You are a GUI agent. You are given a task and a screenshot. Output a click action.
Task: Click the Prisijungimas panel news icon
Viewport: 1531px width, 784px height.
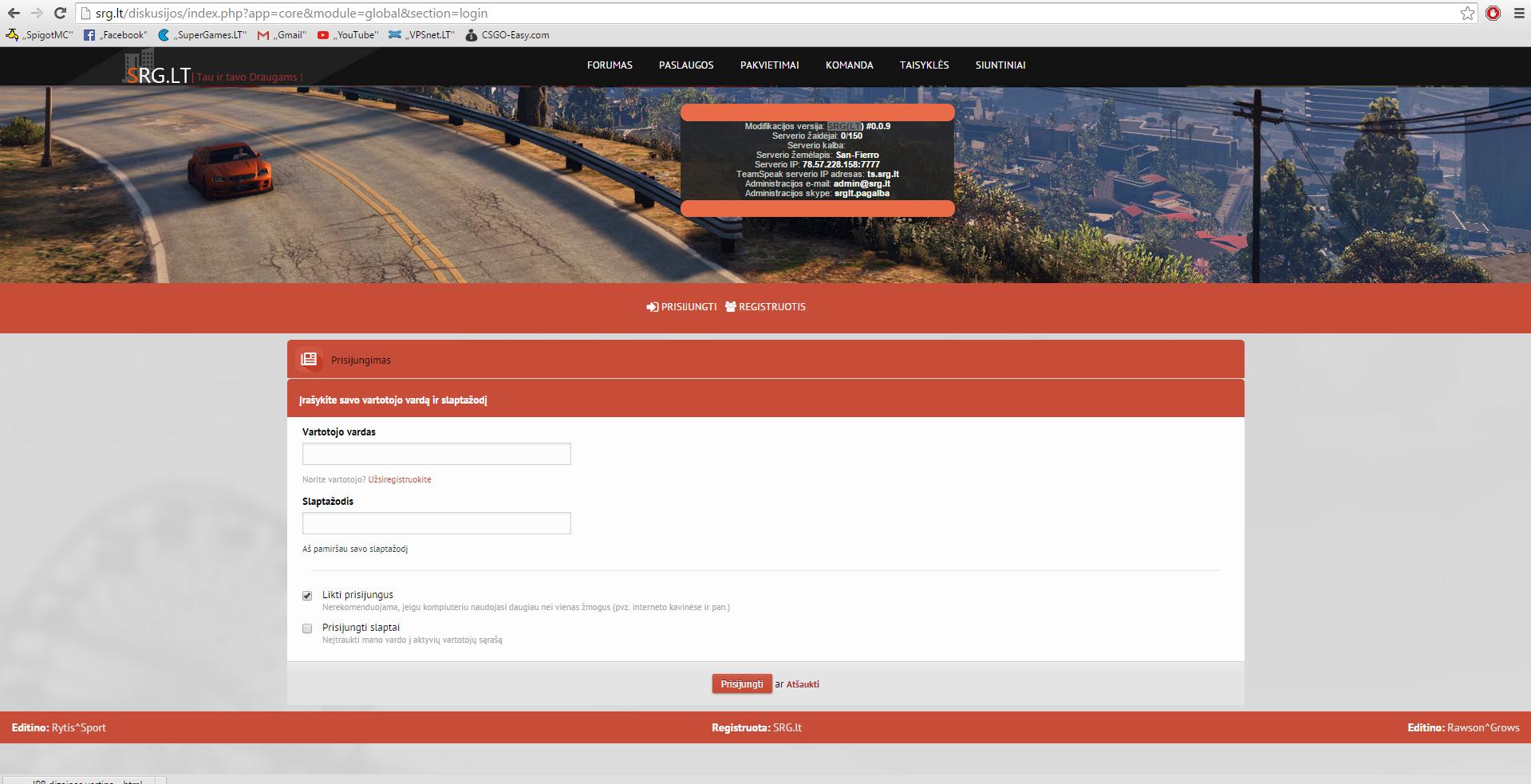[x=309, y=360]
